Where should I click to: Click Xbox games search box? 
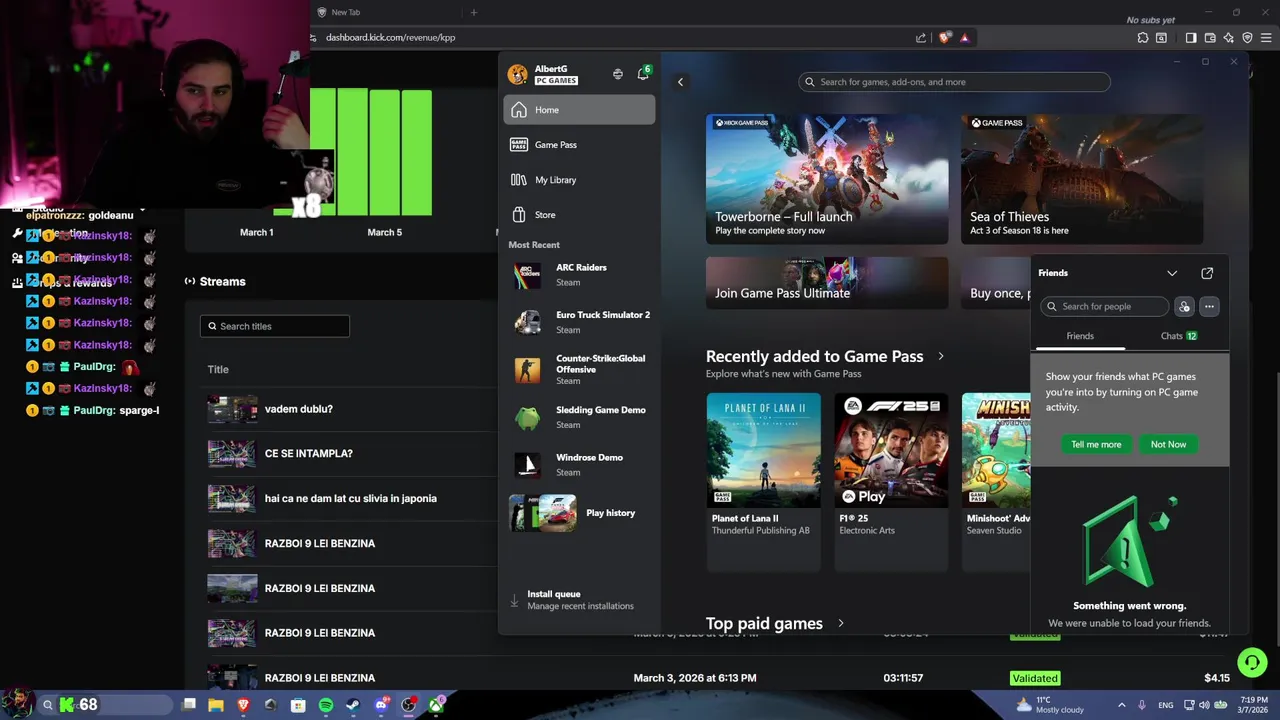pyautogui.click(x=954, y=82)
